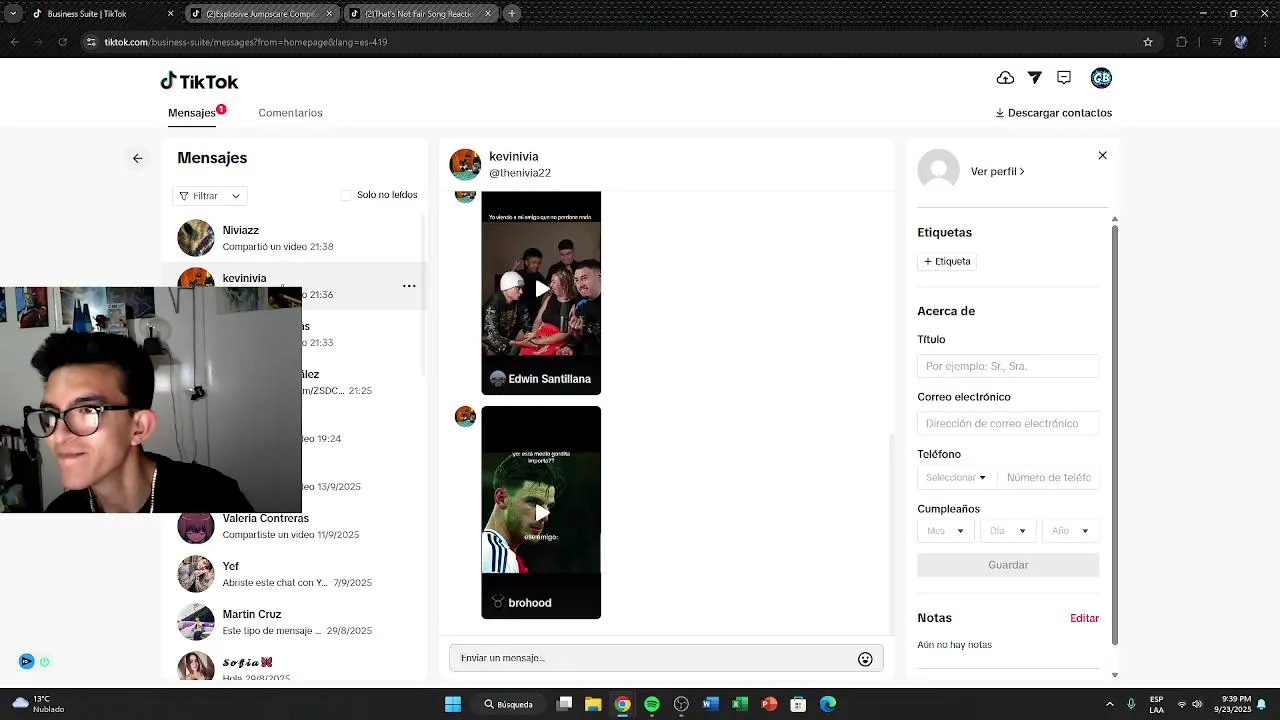Open the Windows Start menu
Screen dimensions: 1280x720
click(453, 704)
